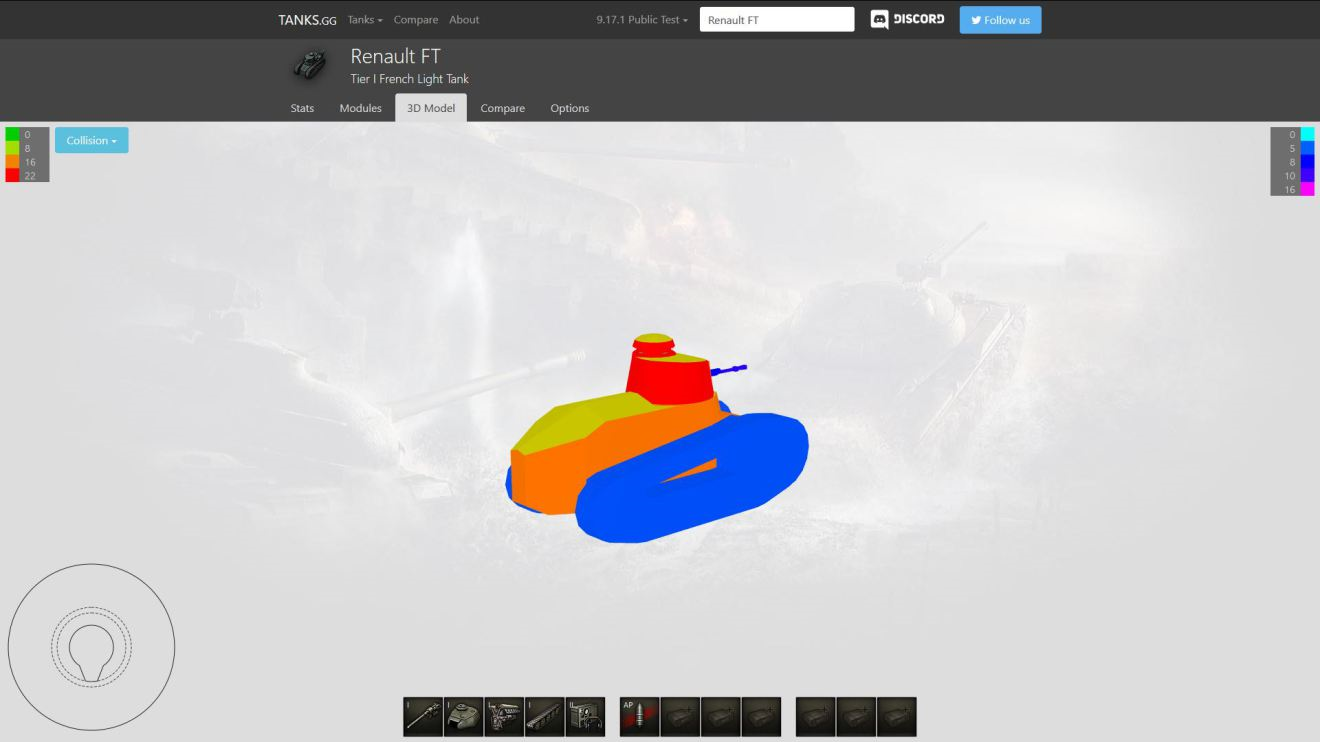
Task: Click the last empty equipment slot on right
Action: [x=896, y=717]
